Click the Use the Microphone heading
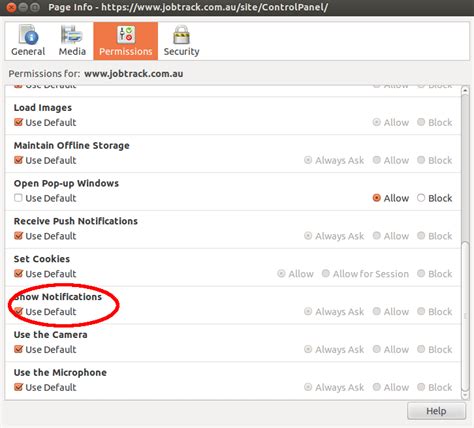 coord(60,373)
